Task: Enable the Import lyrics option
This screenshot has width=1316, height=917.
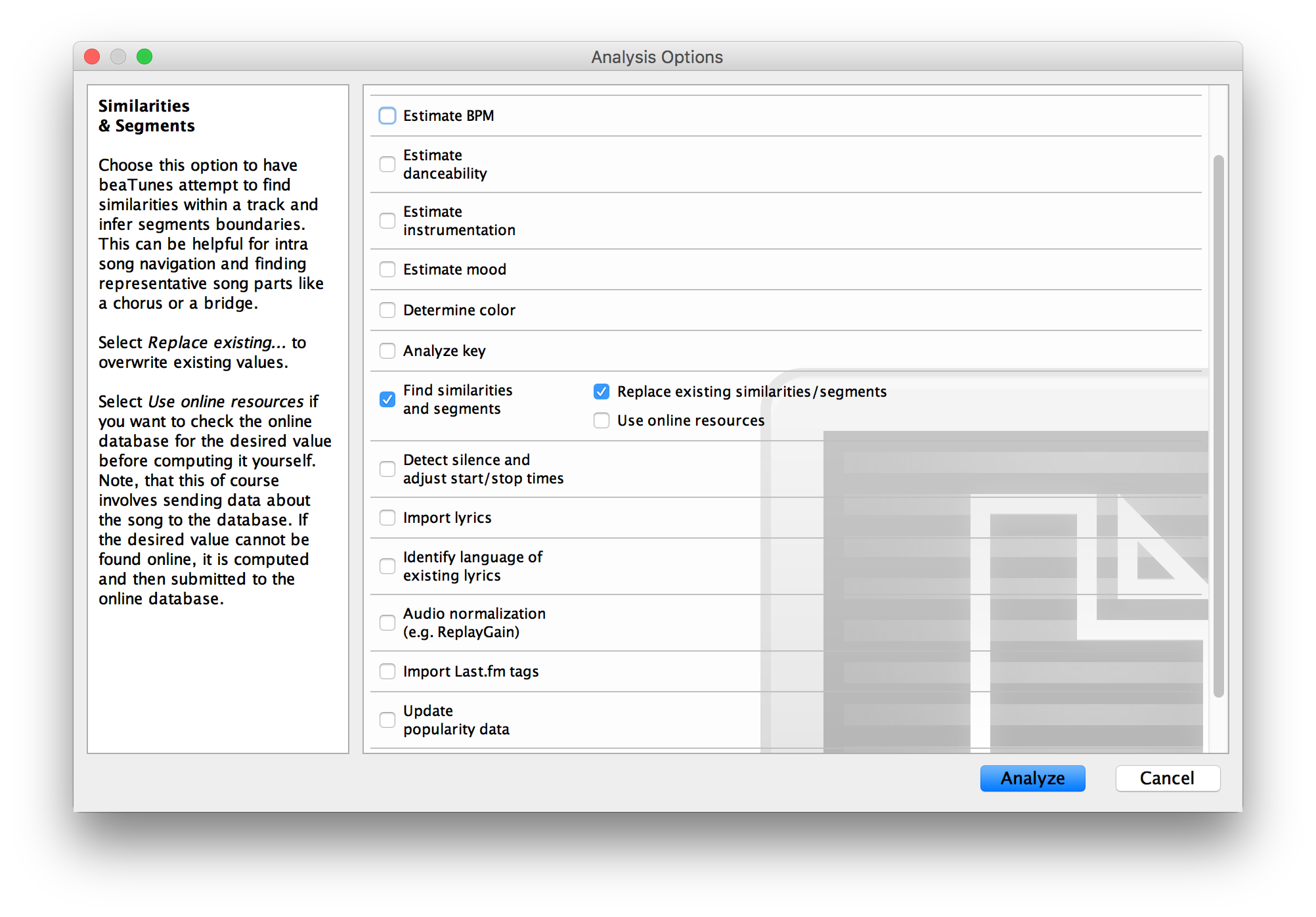Action: point(387,517)
